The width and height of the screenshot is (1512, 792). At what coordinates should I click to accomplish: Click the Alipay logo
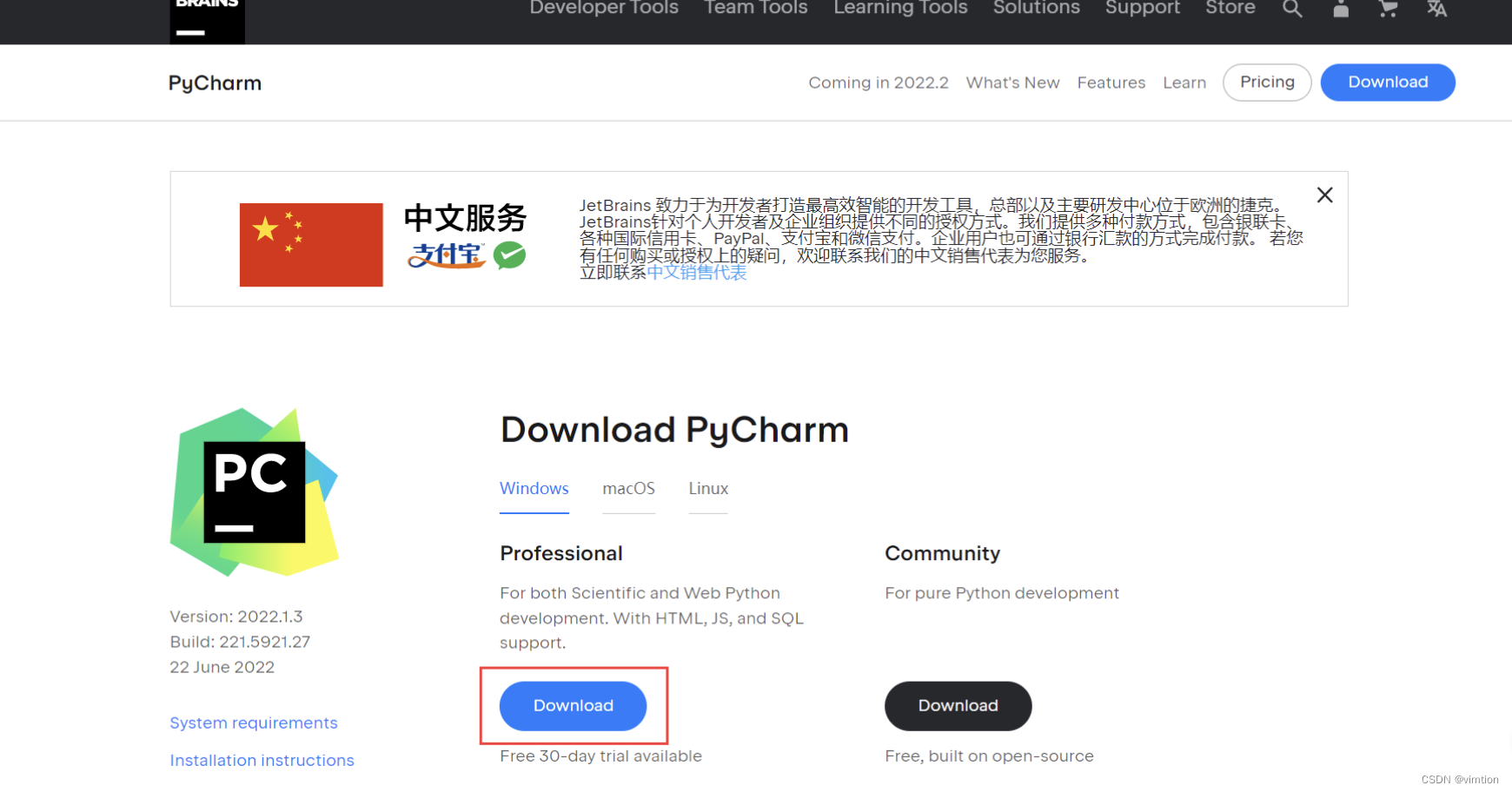(x=447, y=255)
